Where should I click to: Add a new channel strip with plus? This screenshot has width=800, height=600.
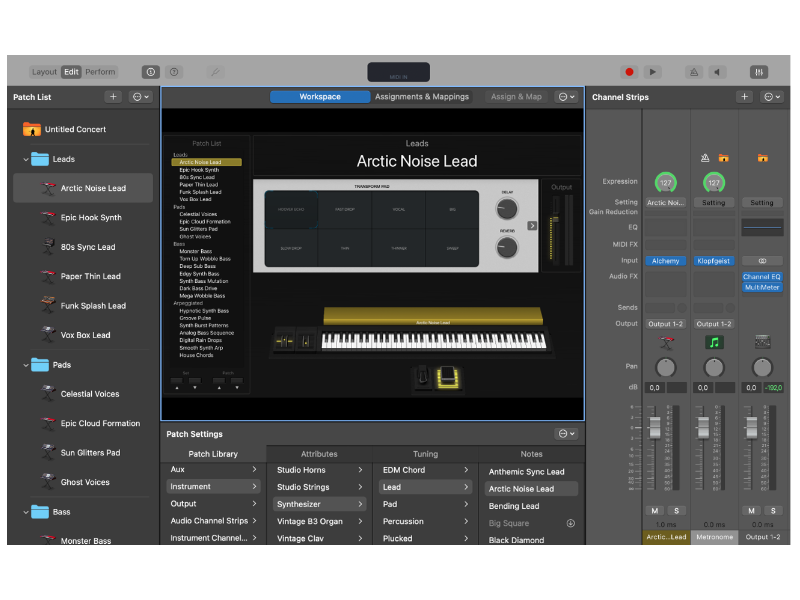point(744,96)
